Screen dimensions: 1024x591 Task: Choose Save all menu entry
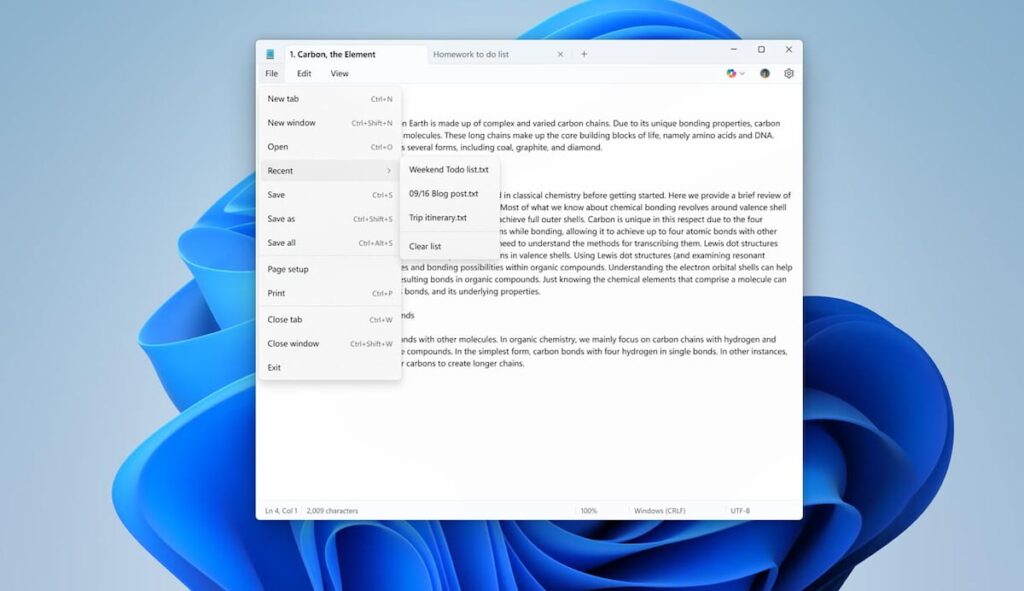330,243
